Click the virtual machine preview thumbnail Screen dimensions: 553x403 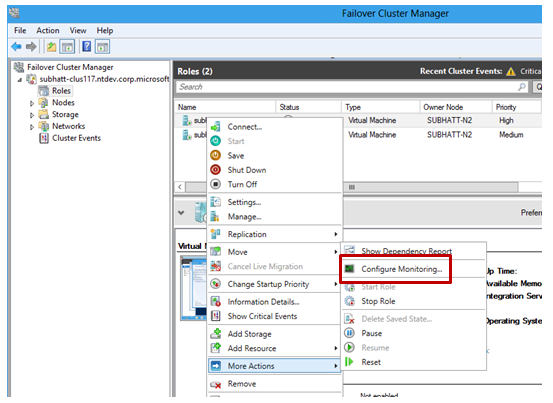194,288
